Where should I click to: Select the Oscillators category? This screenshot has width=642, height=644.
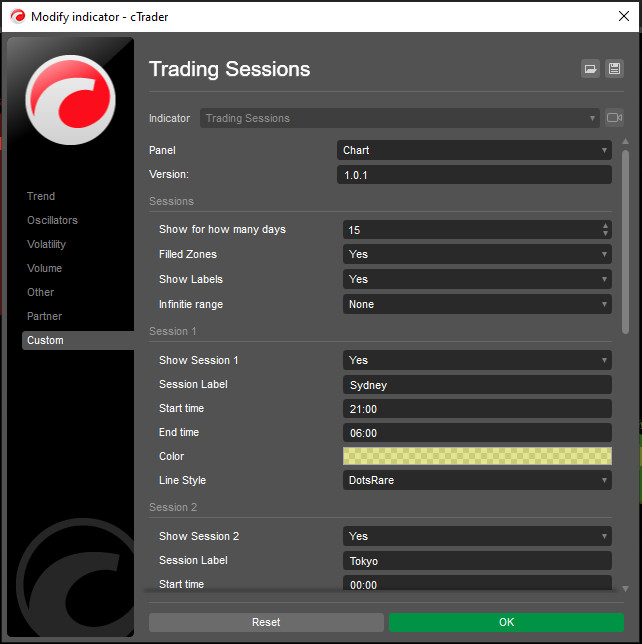(x=52, y=220)
